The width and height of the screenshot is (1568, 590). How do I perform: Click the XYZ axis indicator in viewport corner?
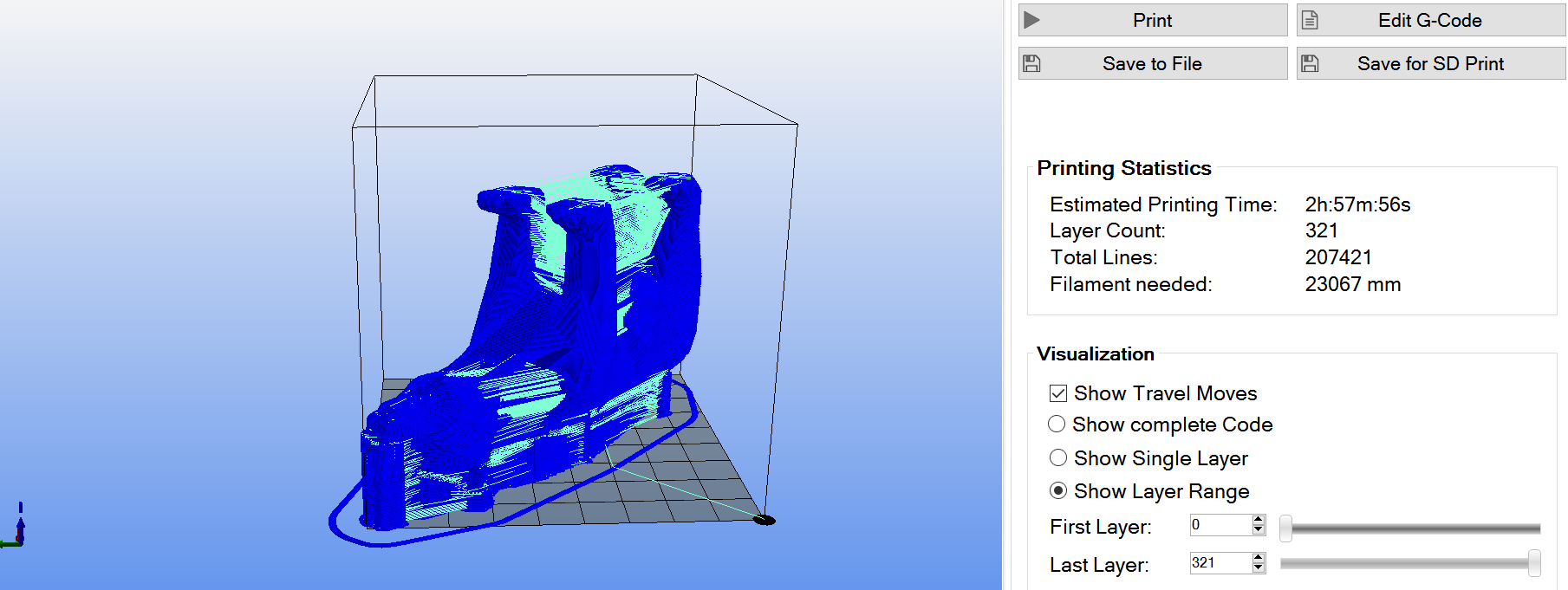[14, 527]
